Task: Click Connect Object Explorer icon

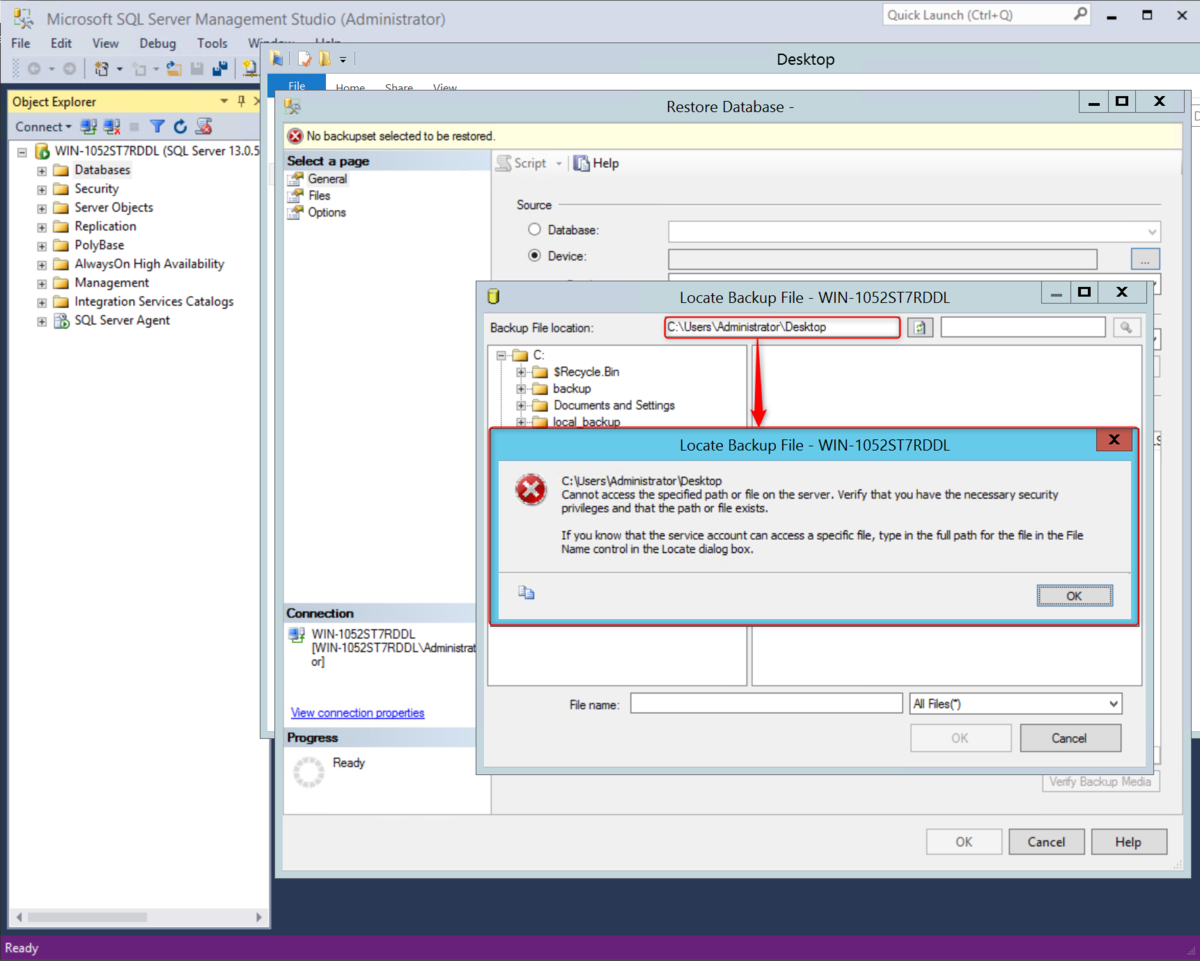Action: point(89,127)
